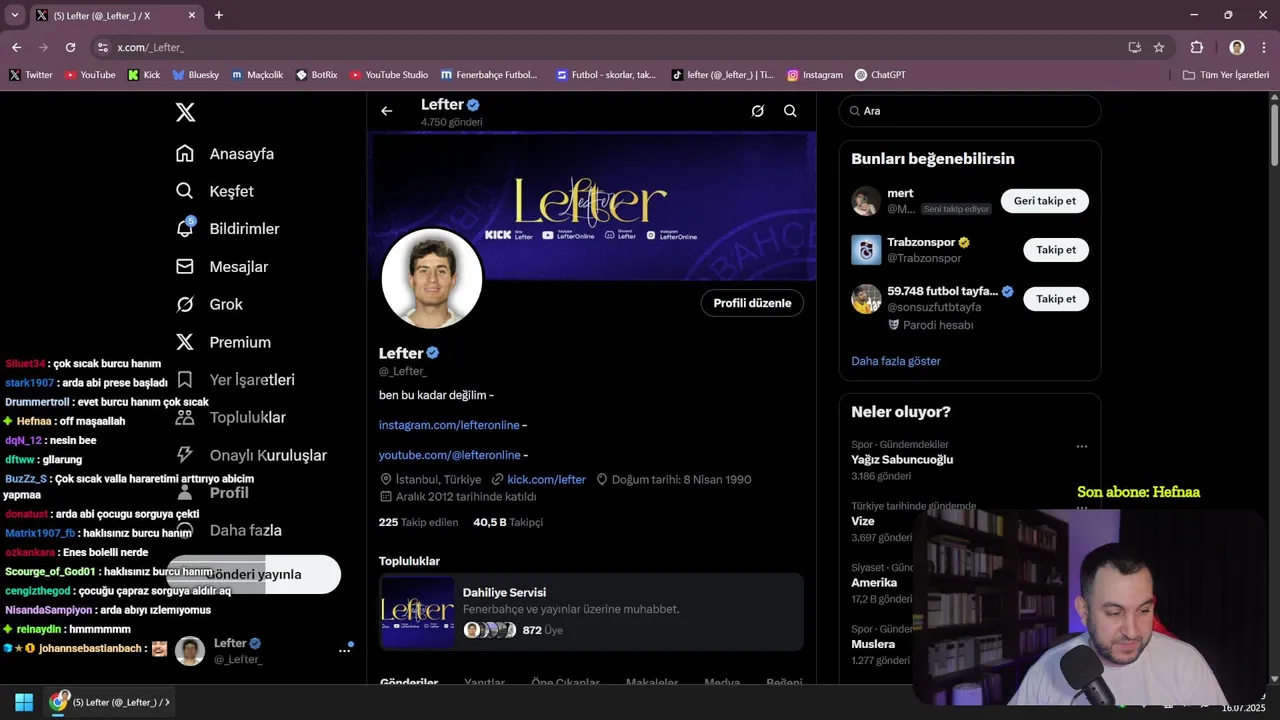Open YouTube Studio bookmark
Viewport: 1280px width, 720px height.
[389, 75]
